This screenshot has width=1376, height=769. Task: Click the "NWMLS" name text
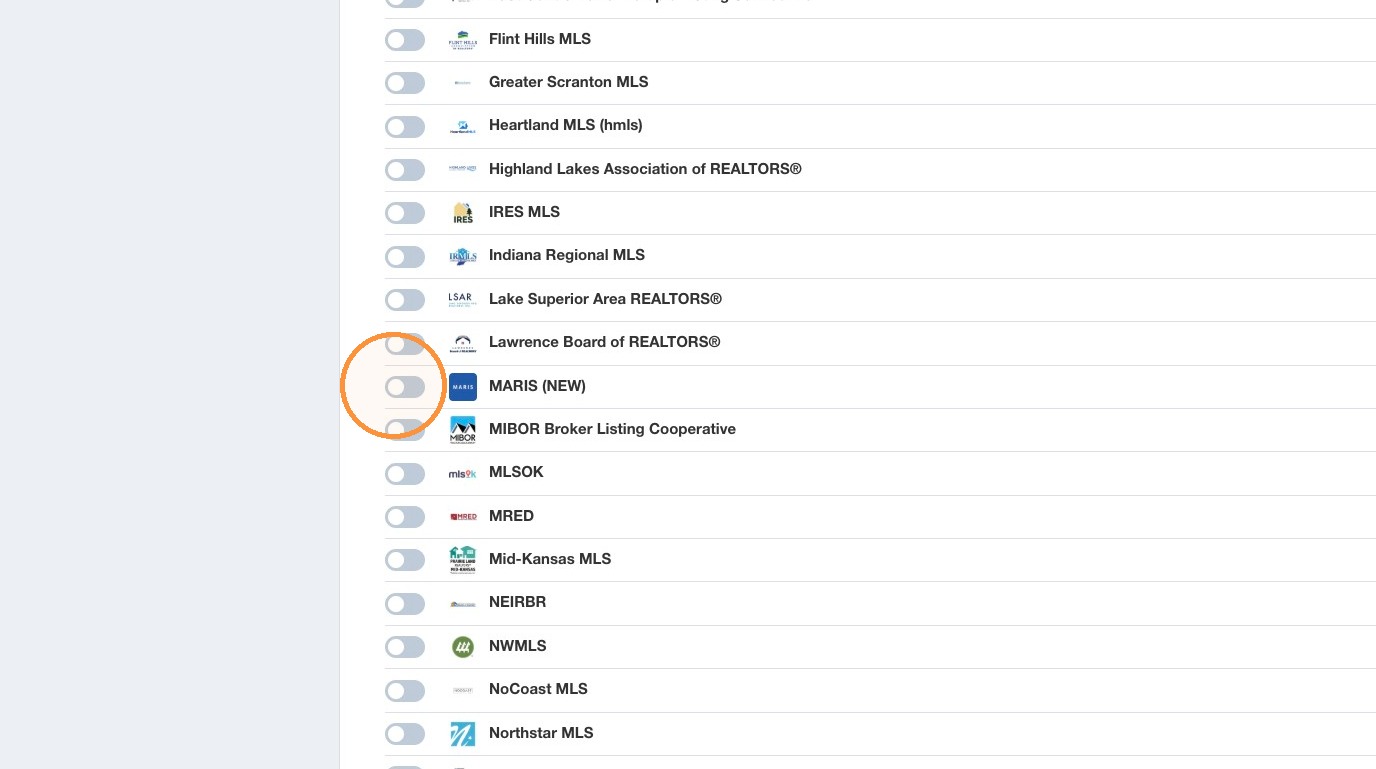pyautogui.click(x=517, y=646)
